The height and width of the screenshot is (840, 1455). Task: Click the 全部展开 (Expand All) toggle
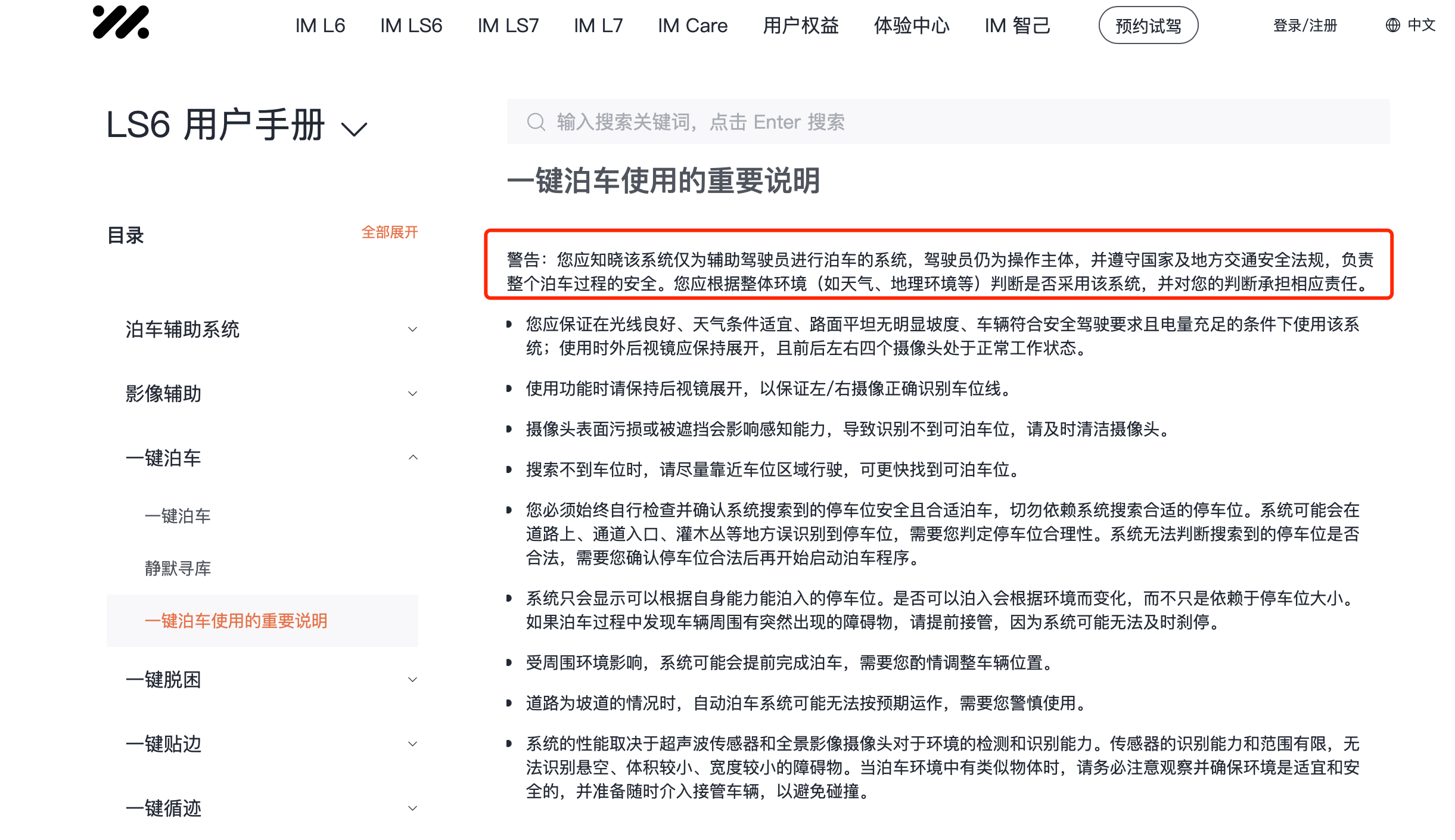point(389,232)
